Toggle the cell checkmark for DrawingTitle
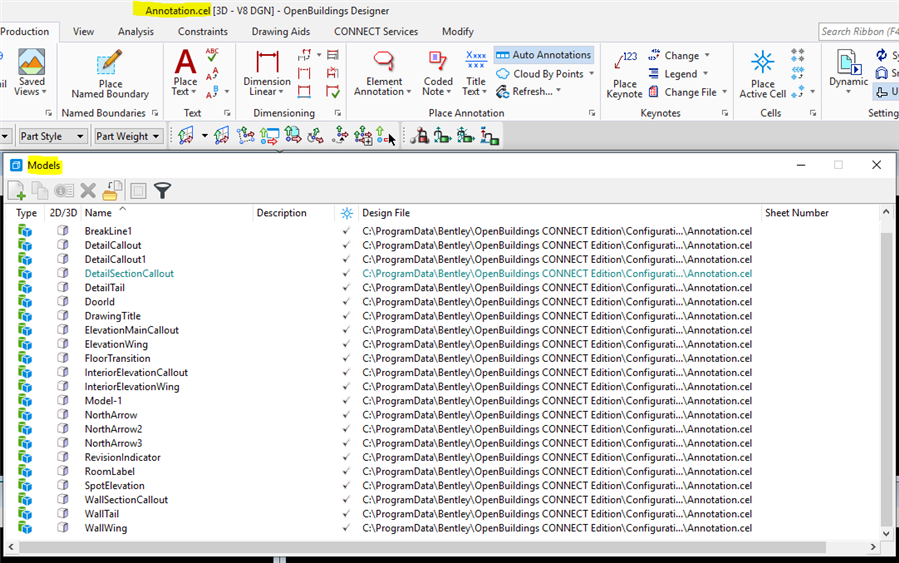The height and width of the screenshot is (563, 899). [346, 316]
